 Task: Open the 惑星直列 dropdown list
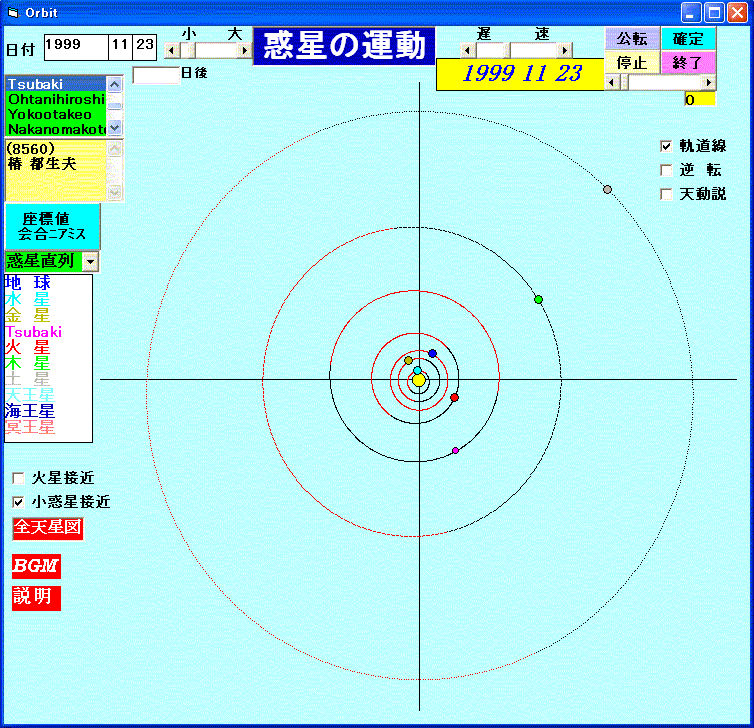click(90, 261)
